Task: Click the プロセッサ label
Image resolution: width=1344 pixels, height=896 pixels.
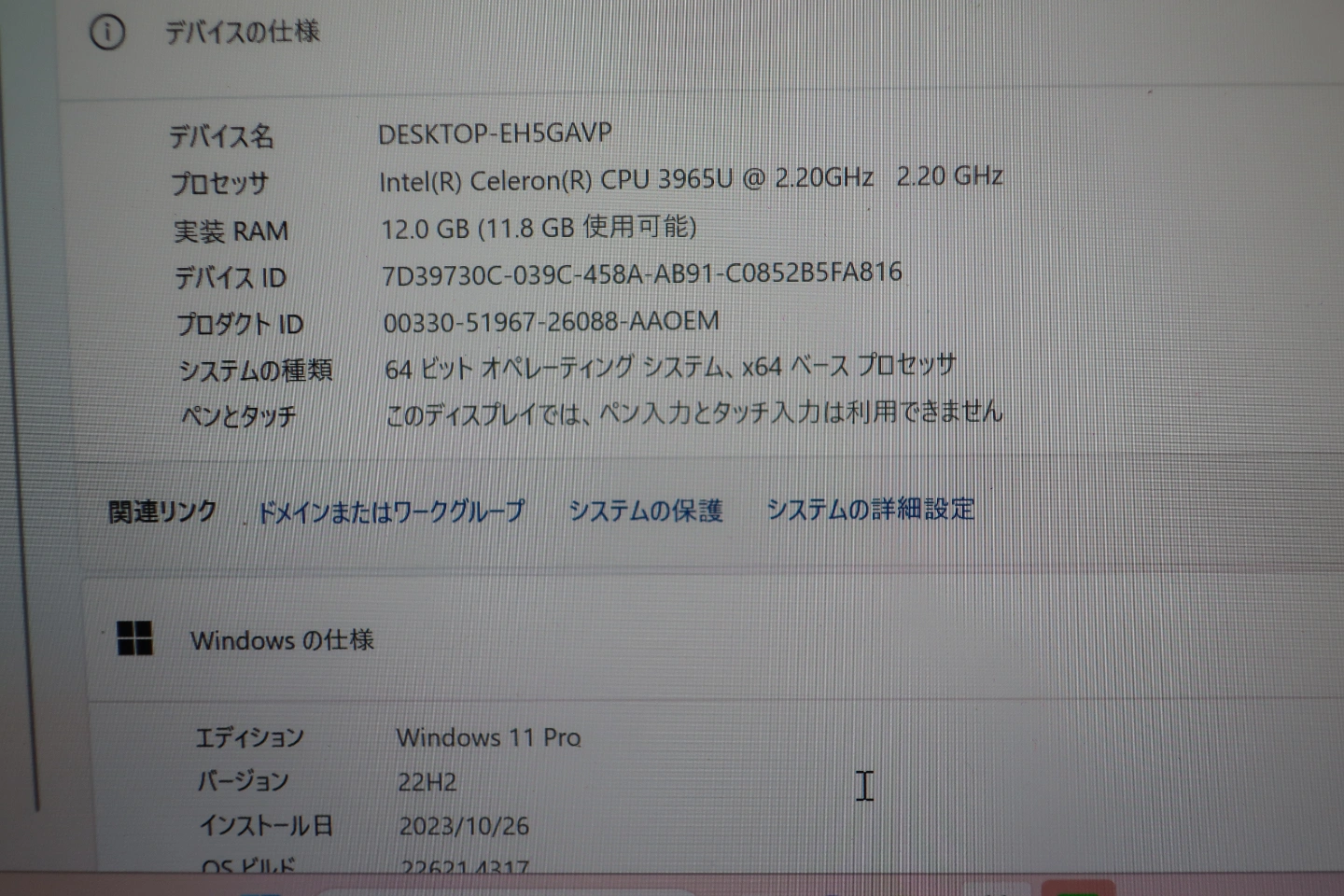Action: coord(219,183)
